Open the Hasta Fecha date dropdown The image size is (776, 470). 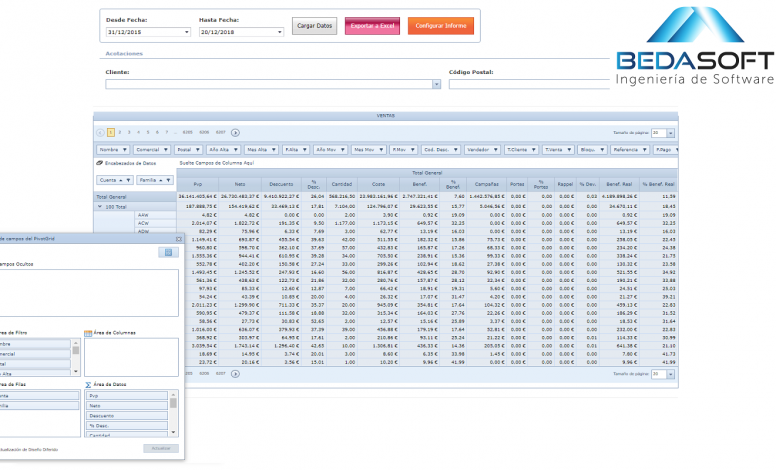tap(280, 32)
